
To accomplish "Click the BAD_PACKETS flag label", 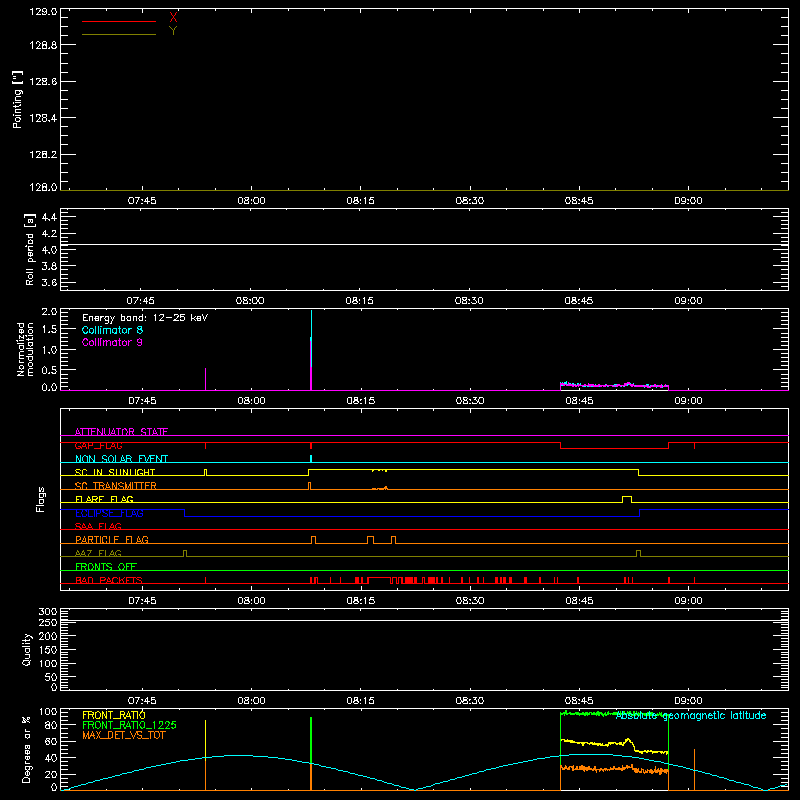I will pyautogui.click(x=109, y=580).
